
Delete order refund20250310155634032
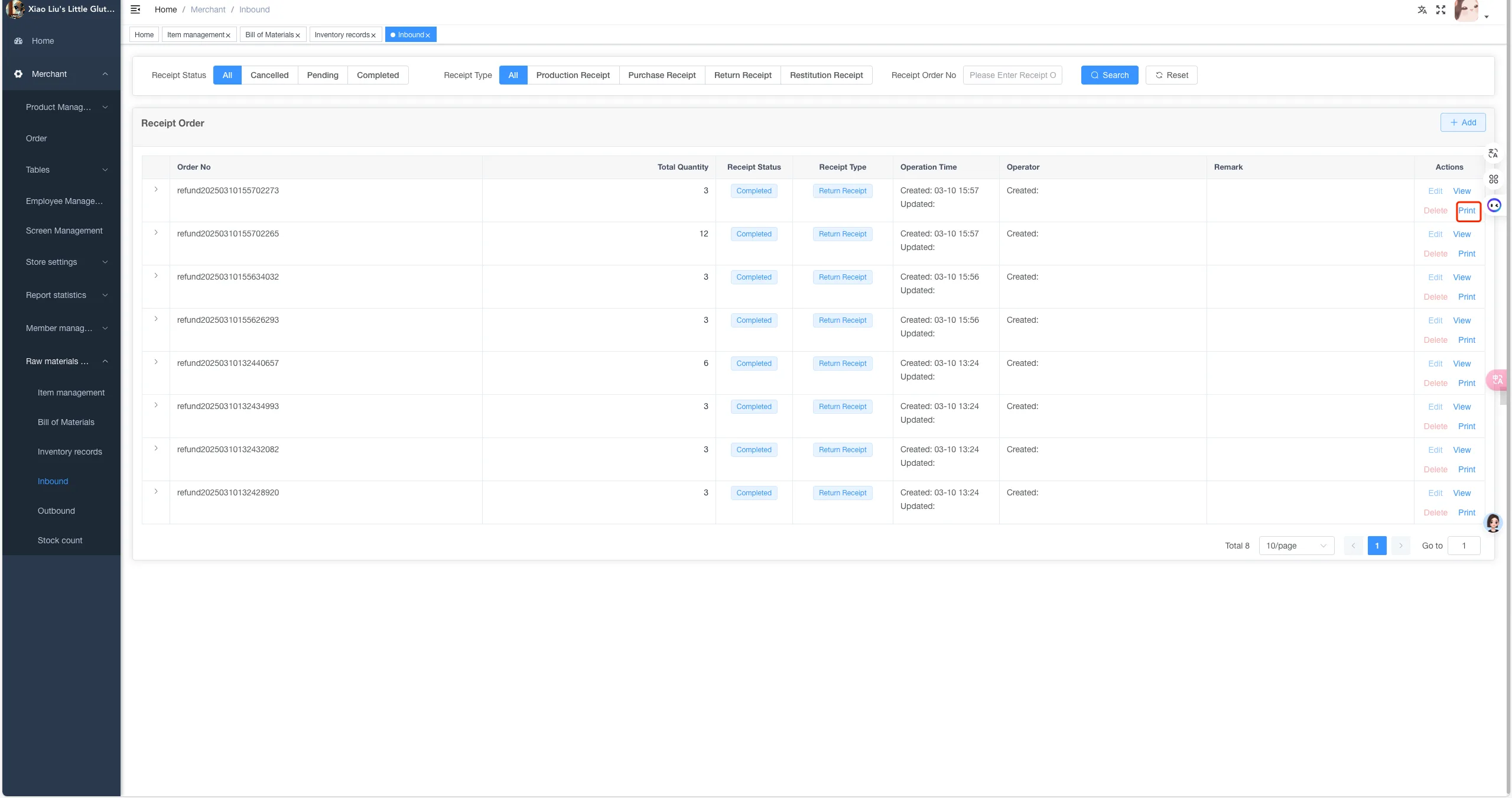(1435, 297)
